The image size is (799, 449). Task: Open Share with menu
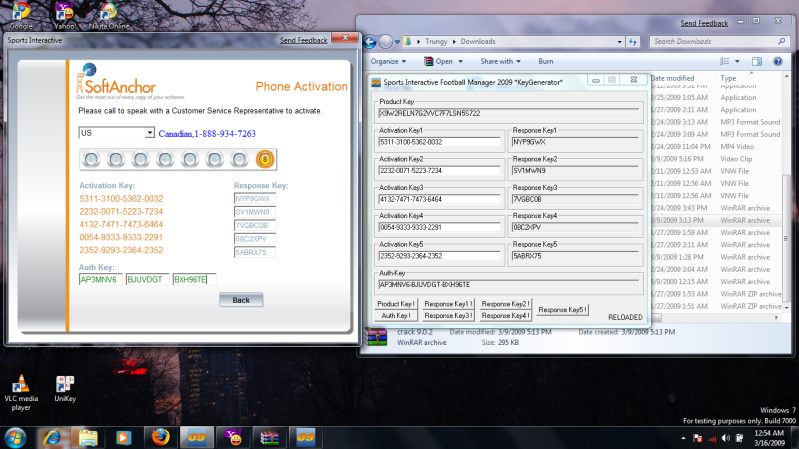point(500,61)
